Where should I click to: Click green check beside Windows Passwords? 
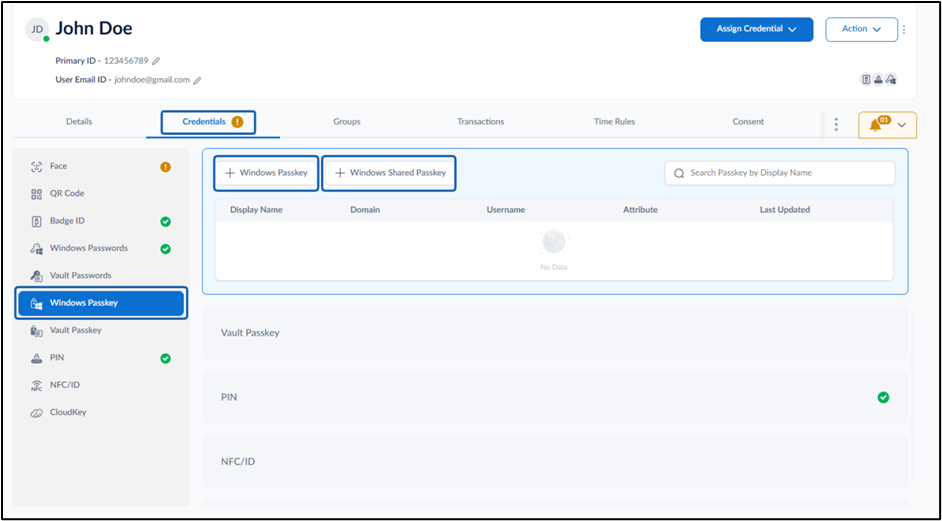pos(166,249)
